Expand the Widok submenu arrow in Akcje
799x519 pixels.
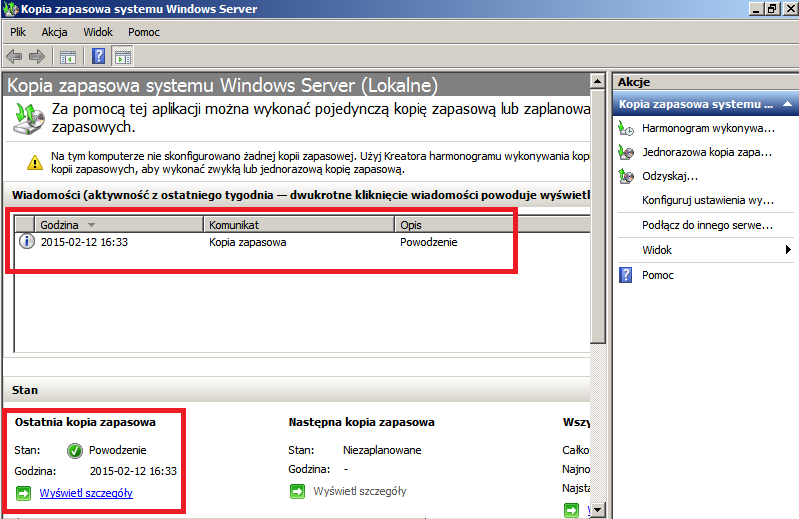788,250
